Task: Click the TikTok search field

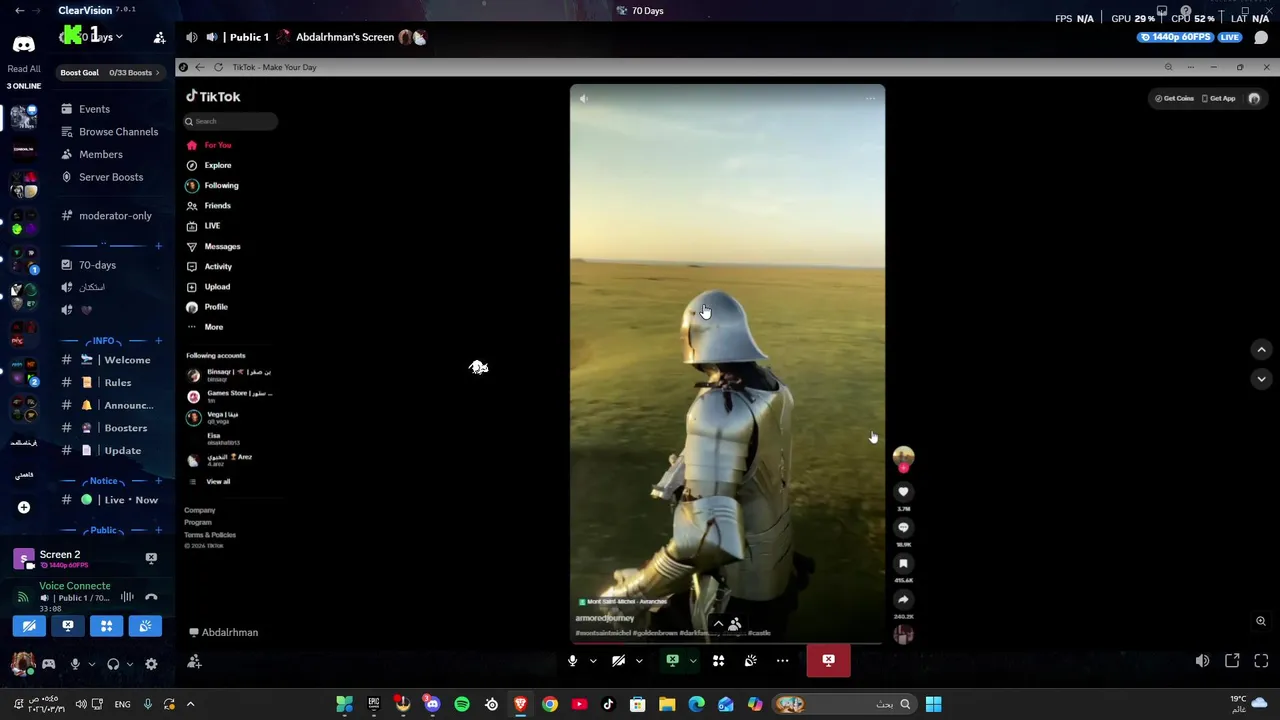Action: pyautogui.click(x=230, y=121)
